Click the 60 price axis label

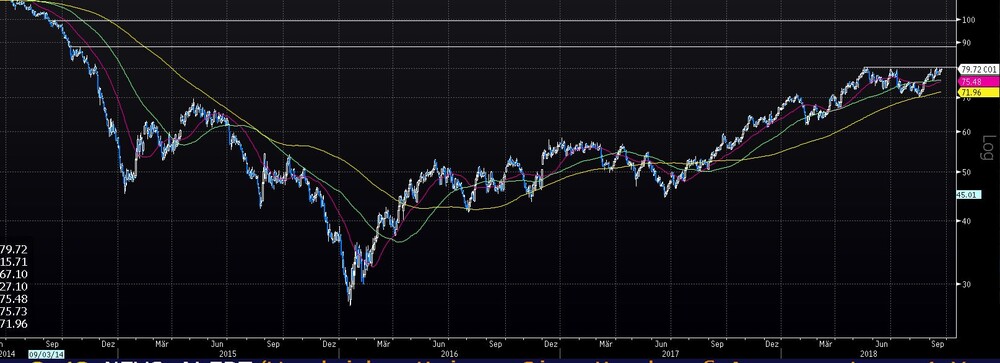tap(967, 132)
